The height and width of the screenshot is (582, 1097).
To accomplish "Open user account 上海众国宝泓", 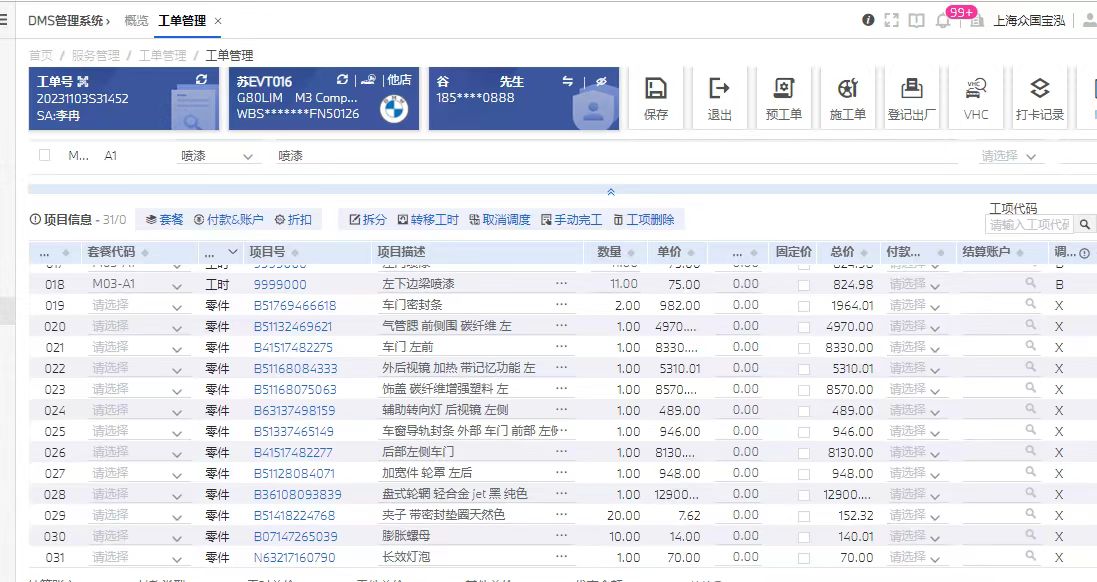I will [1029, 20].
